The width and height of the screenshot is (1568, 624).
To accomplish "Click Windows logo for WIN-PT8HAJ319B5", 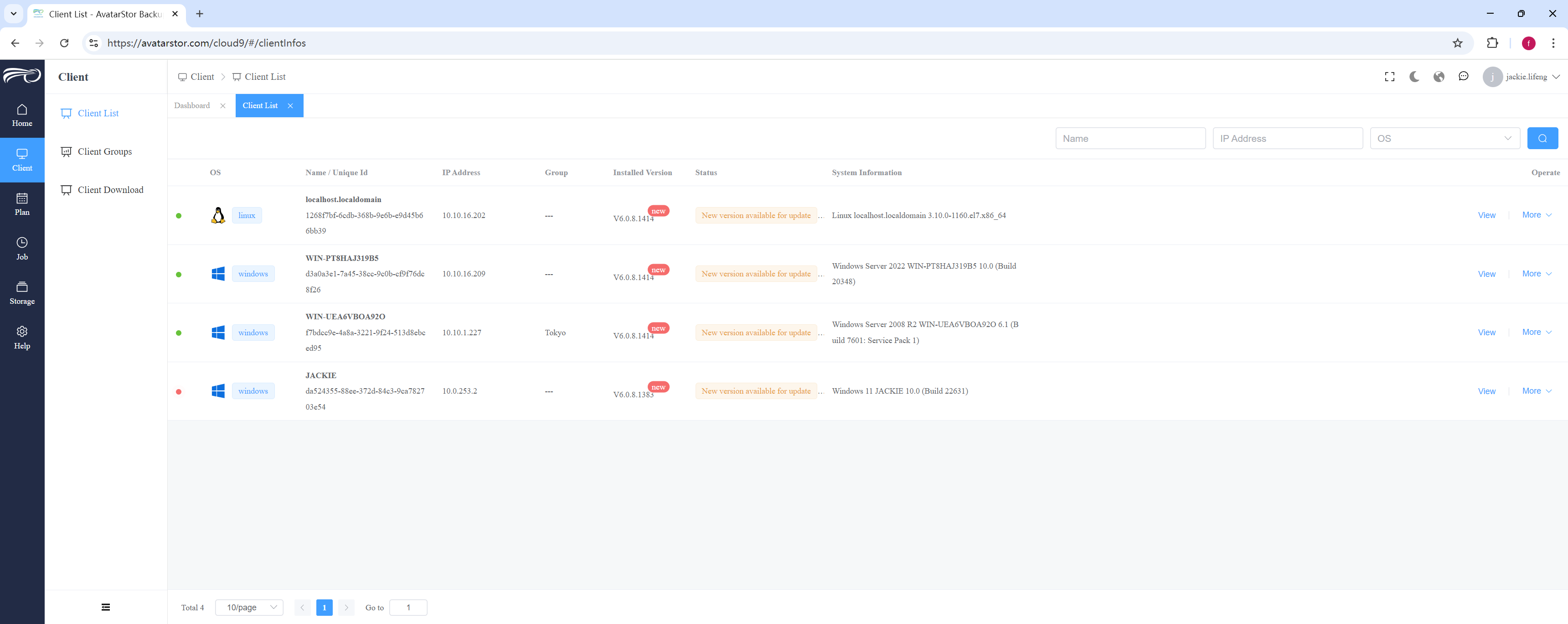I will (x=218, y=274).
